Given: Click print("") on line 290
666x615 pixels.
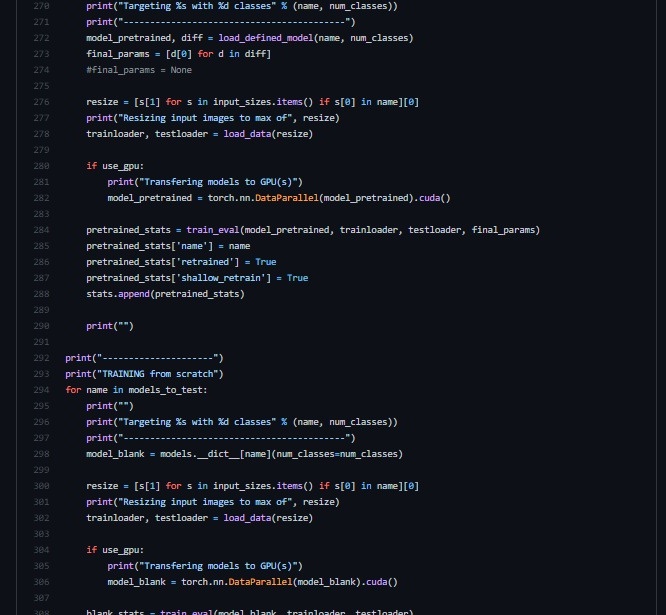Looking at the screenshot, I should pos(110,326).
